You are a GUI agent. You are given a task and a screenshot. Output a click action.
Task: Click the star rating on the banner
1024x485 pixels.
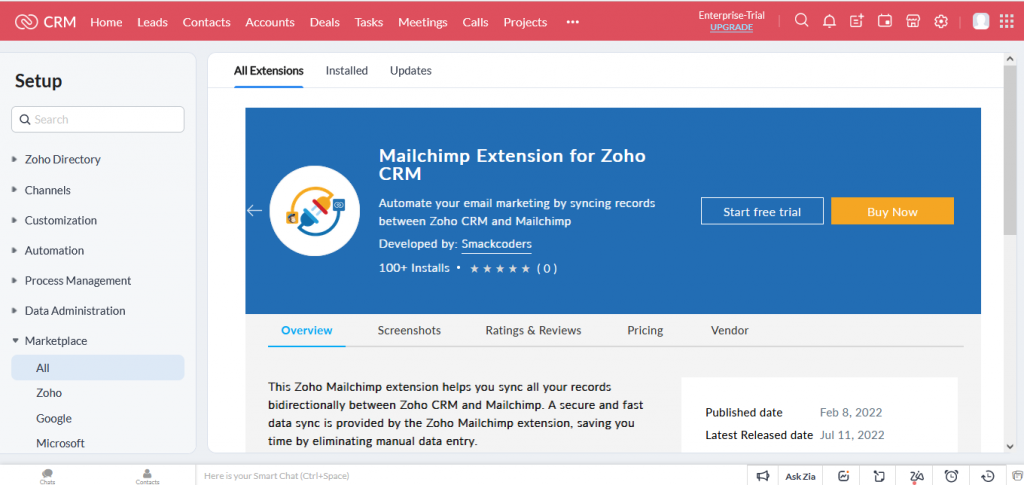point(500,268)
